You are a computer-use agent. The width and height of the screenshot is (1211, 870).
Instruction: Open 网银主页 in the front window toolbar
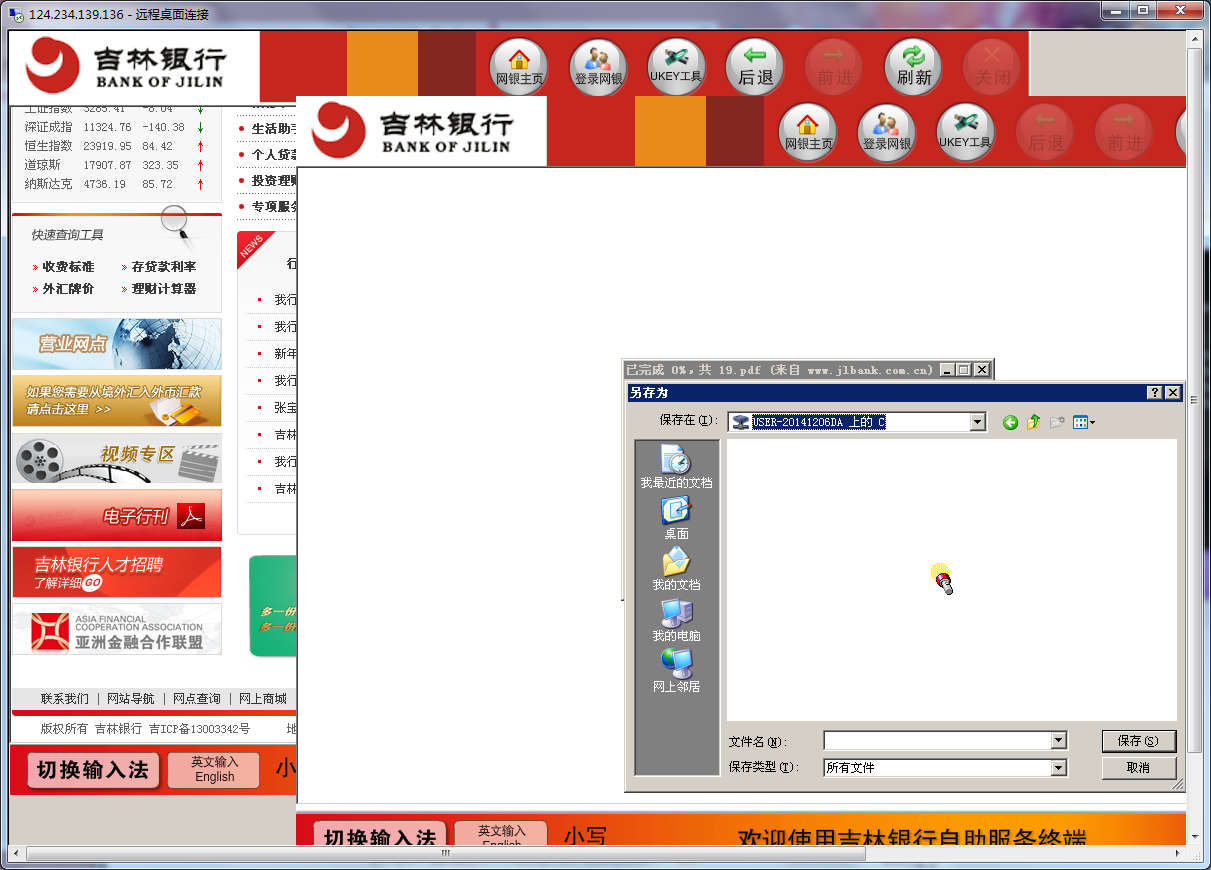(808, 132)
